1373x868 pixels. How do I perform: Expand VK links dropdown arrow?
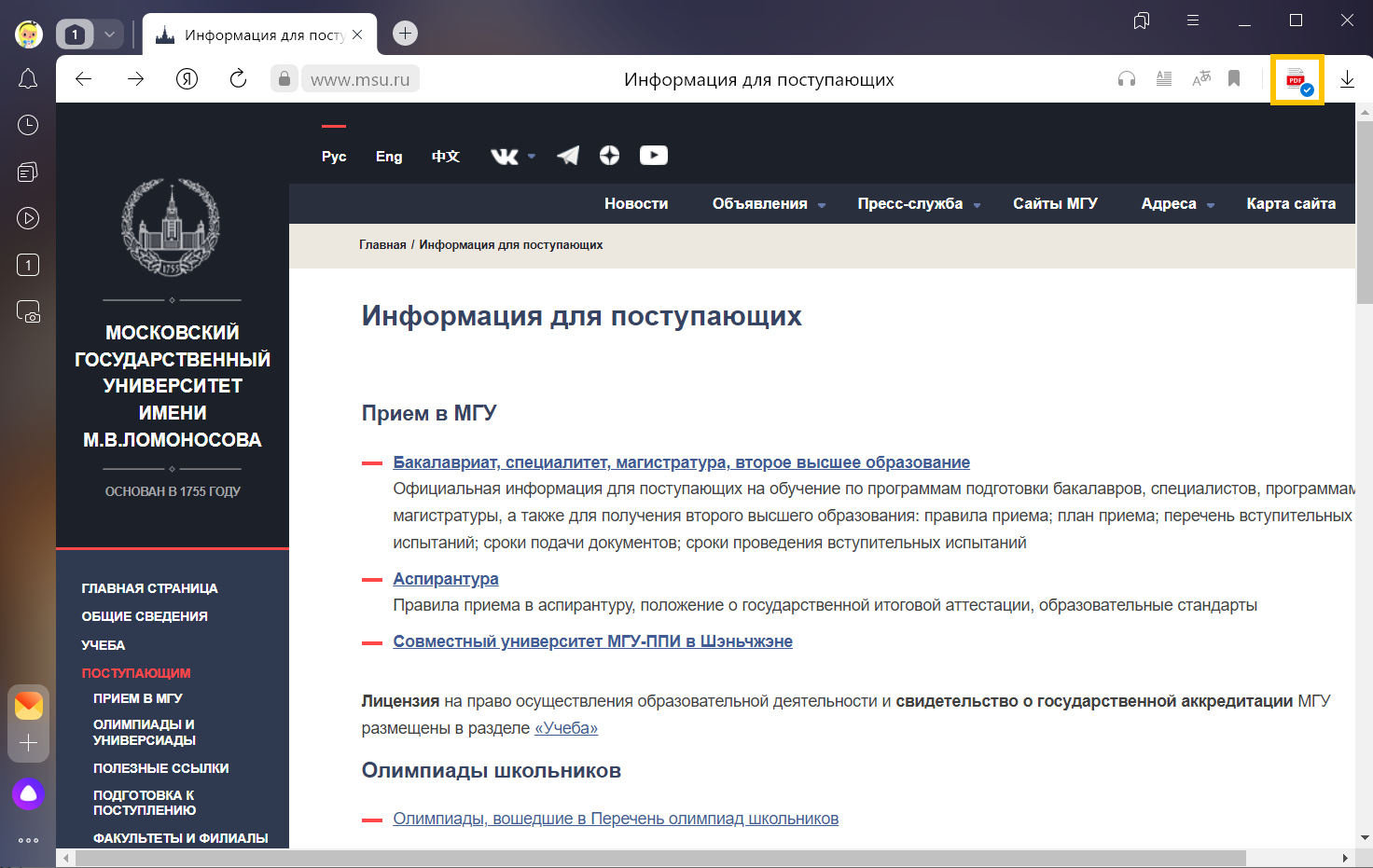point(532,157)
